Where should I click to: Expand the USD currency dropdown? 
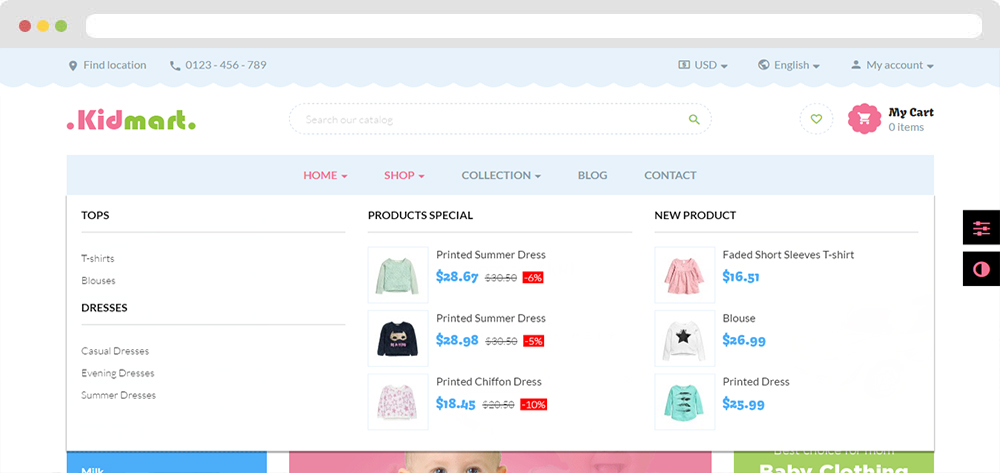[x=703, y=65]
